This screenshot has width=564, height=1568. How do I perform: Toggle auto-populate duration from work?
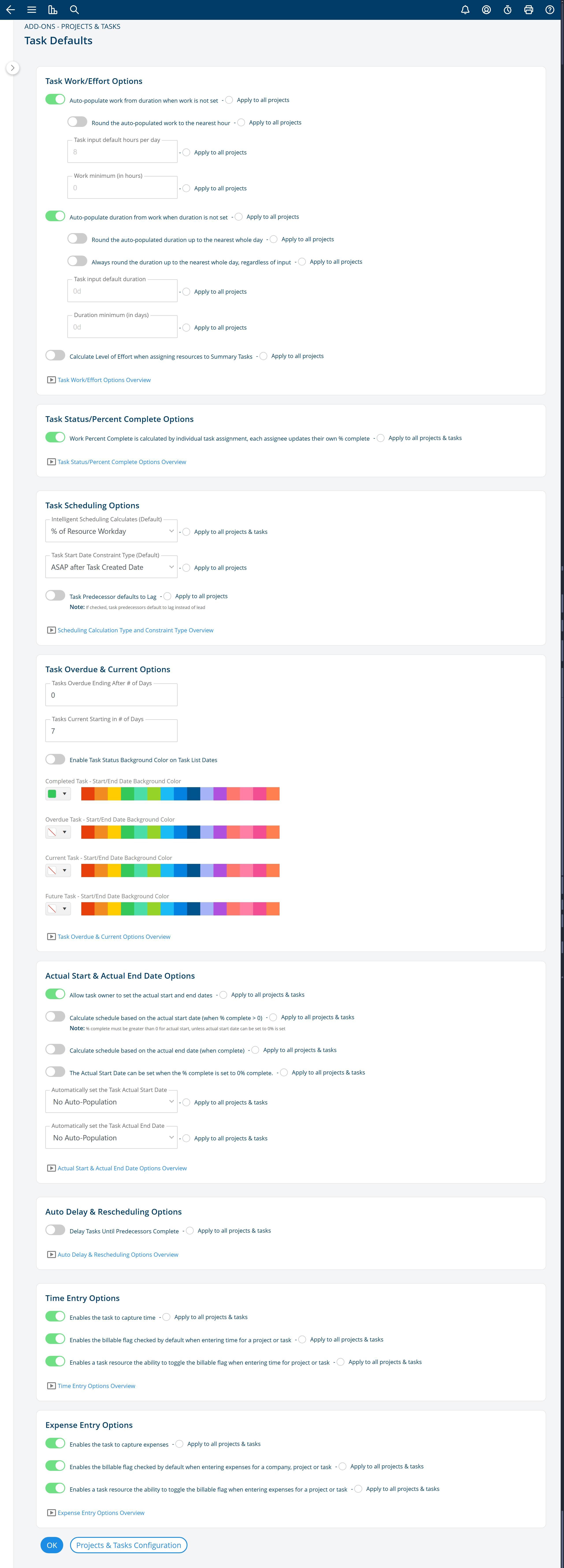[55, 216]
